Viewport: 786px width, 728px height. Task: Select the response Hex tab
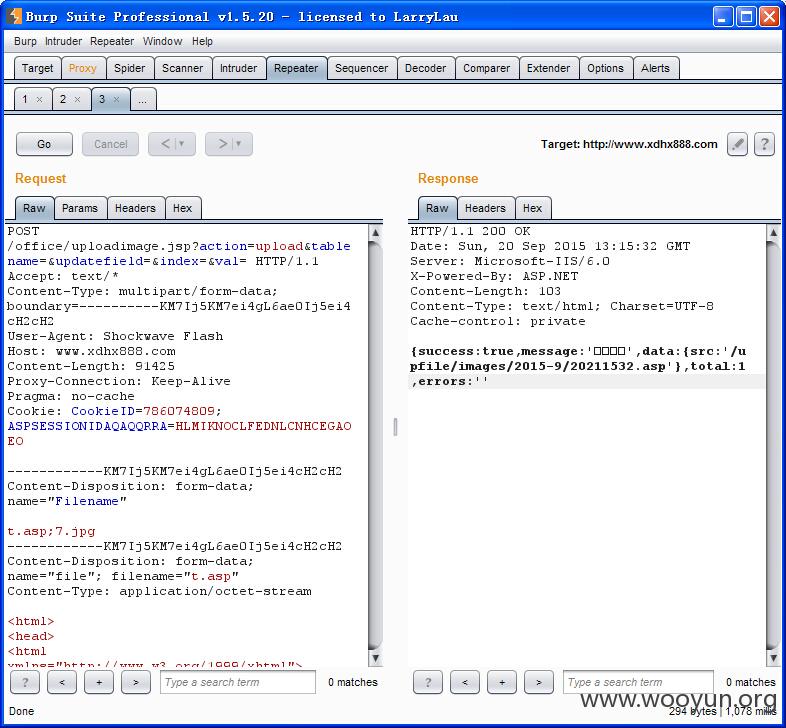[x=532, y=208]
